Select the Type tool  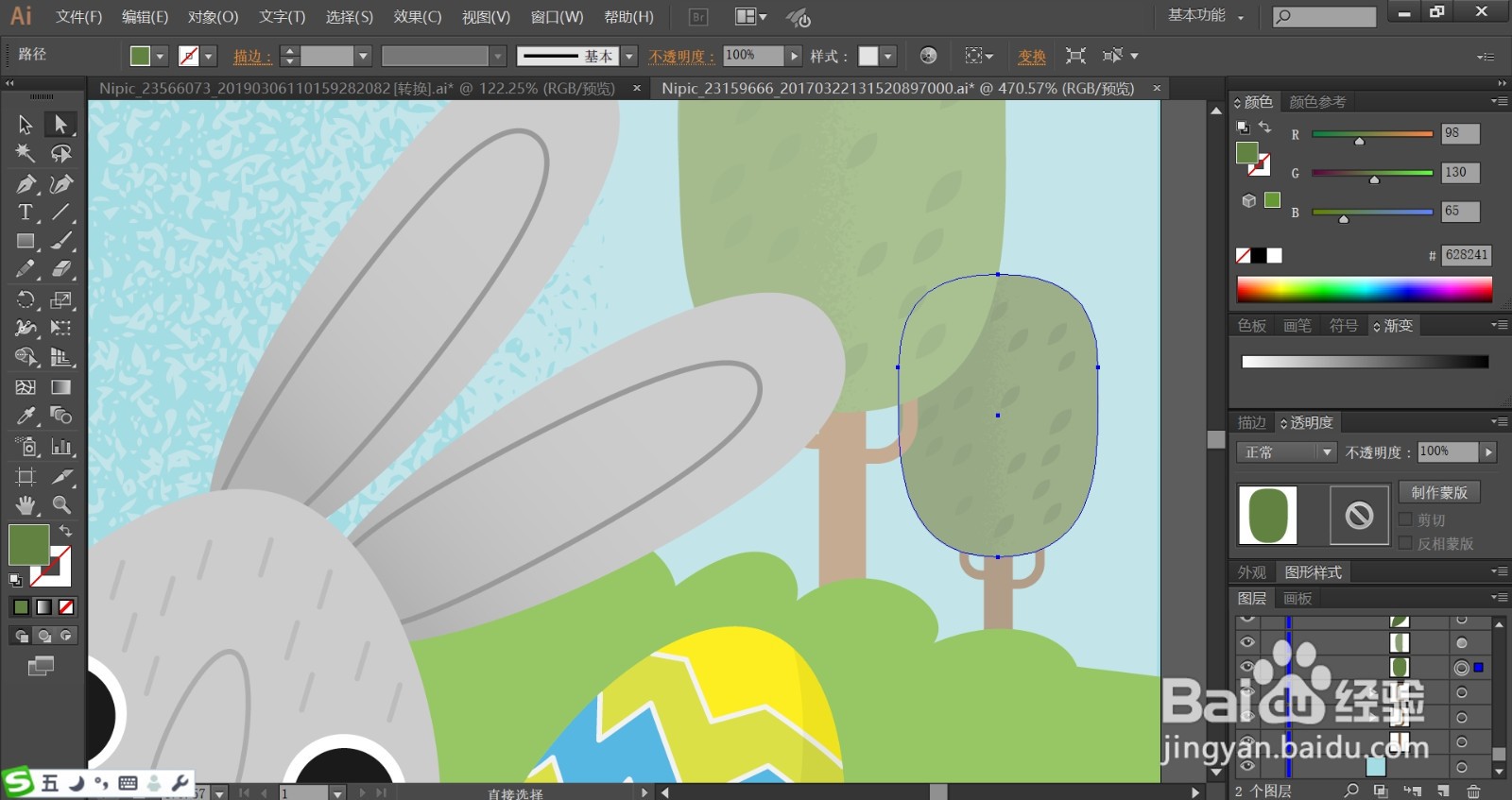click(x=26, y=213)
